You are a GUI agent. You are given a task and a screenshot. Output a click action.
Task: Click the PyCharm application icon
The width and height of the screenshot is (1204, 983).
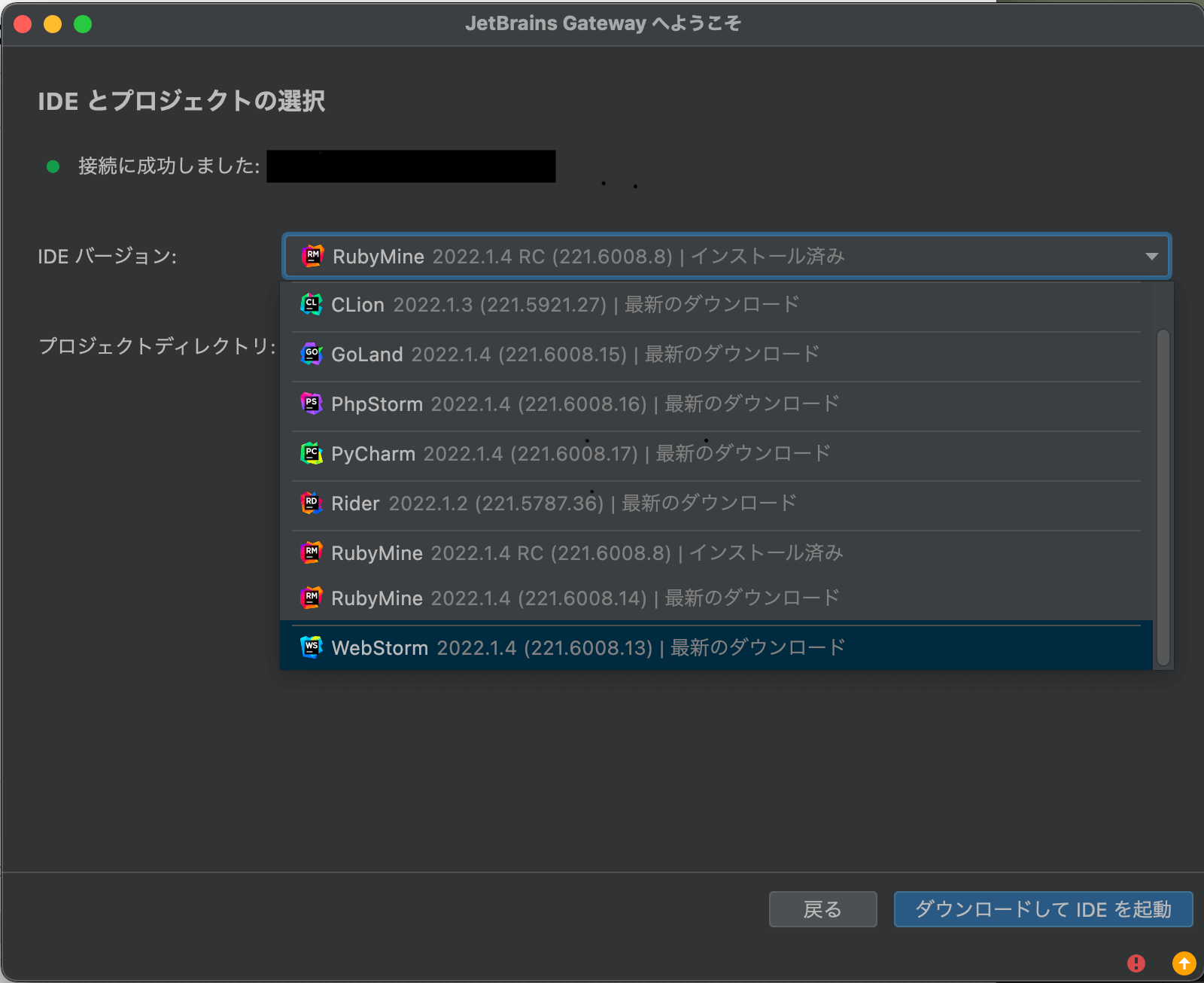(x=312, y=453)
